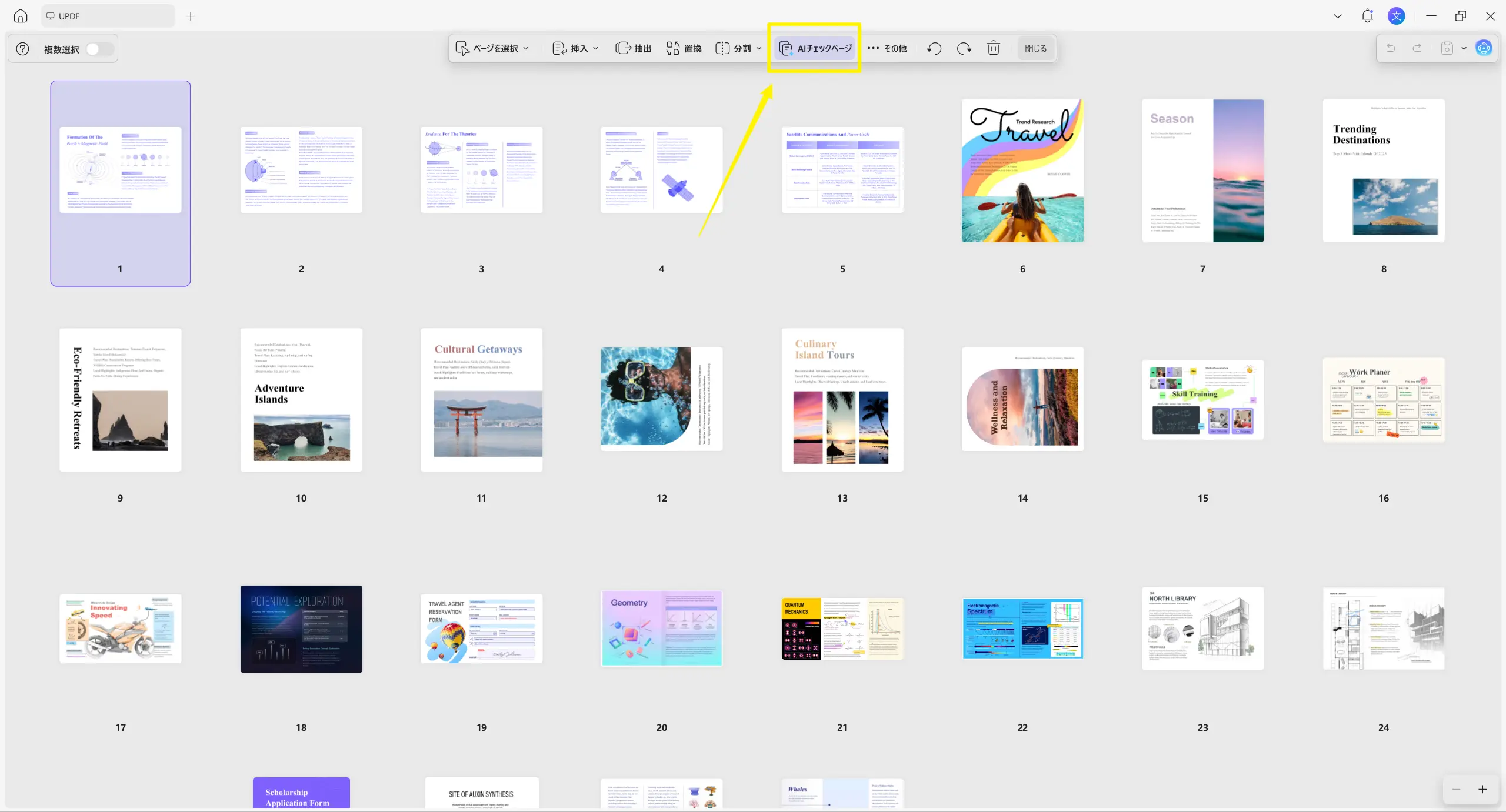Open the notification bell icon
Viewport: 1506px width, 812px height.
coord(1367,16)
